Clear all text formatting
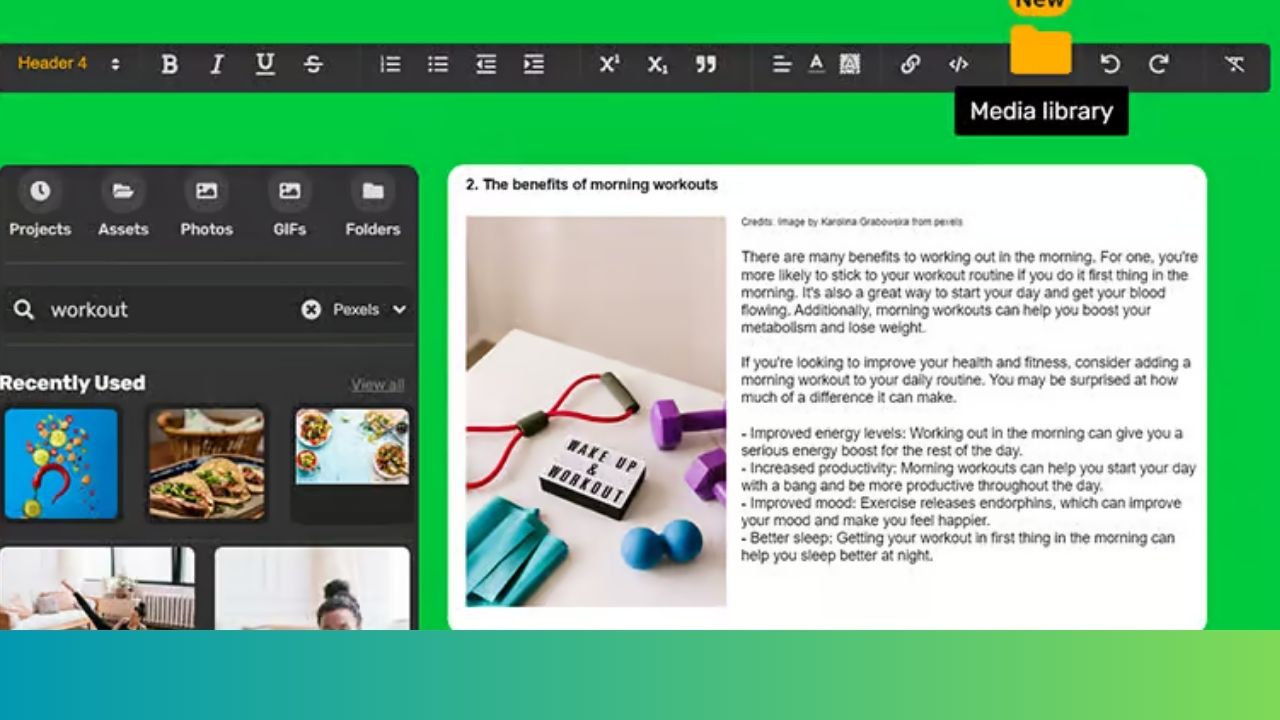The image size is (1280, 720). click(x=1236, y=65)
